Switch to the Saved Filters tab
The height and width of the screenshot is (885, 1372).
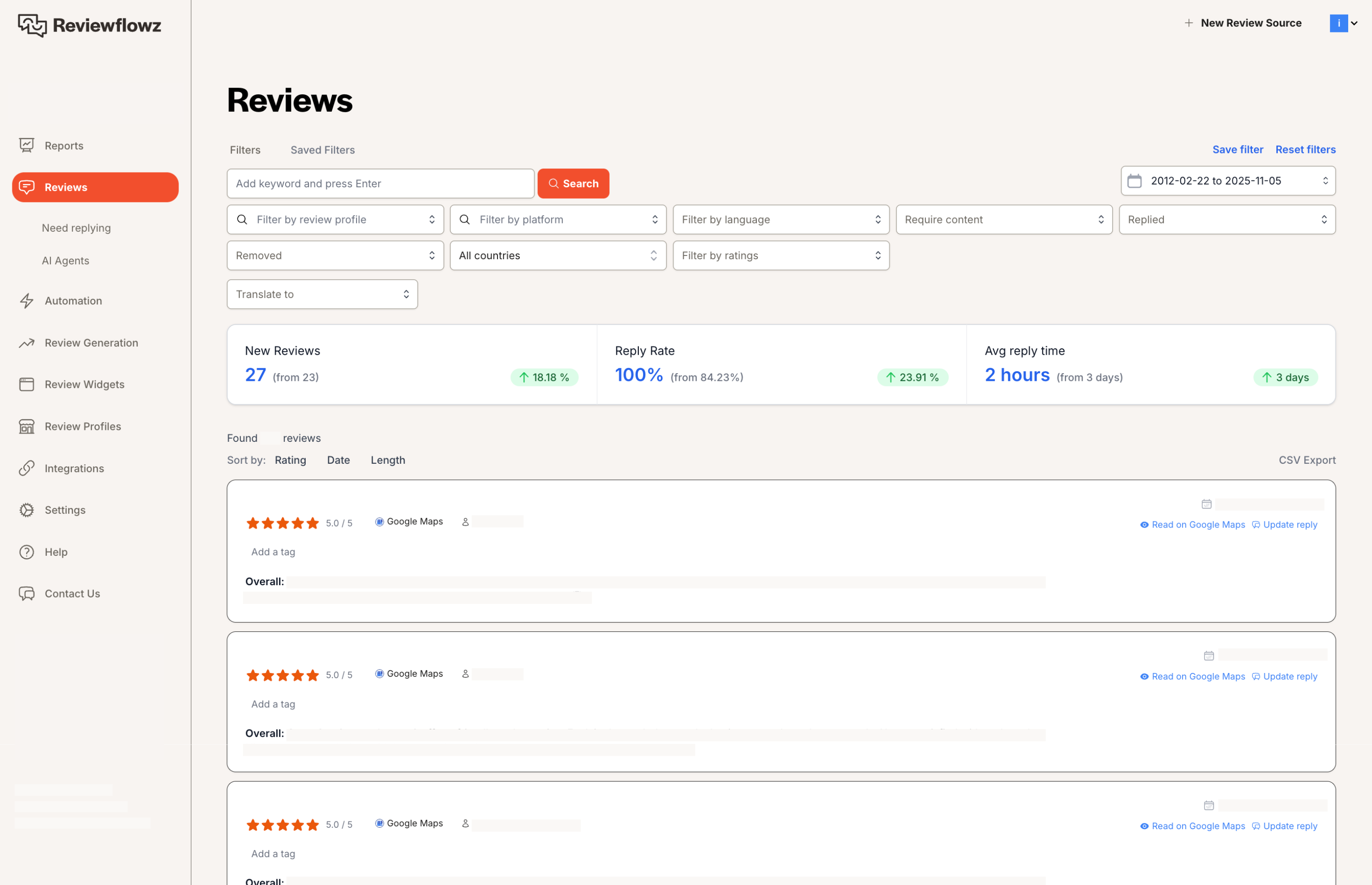point(322,150)
